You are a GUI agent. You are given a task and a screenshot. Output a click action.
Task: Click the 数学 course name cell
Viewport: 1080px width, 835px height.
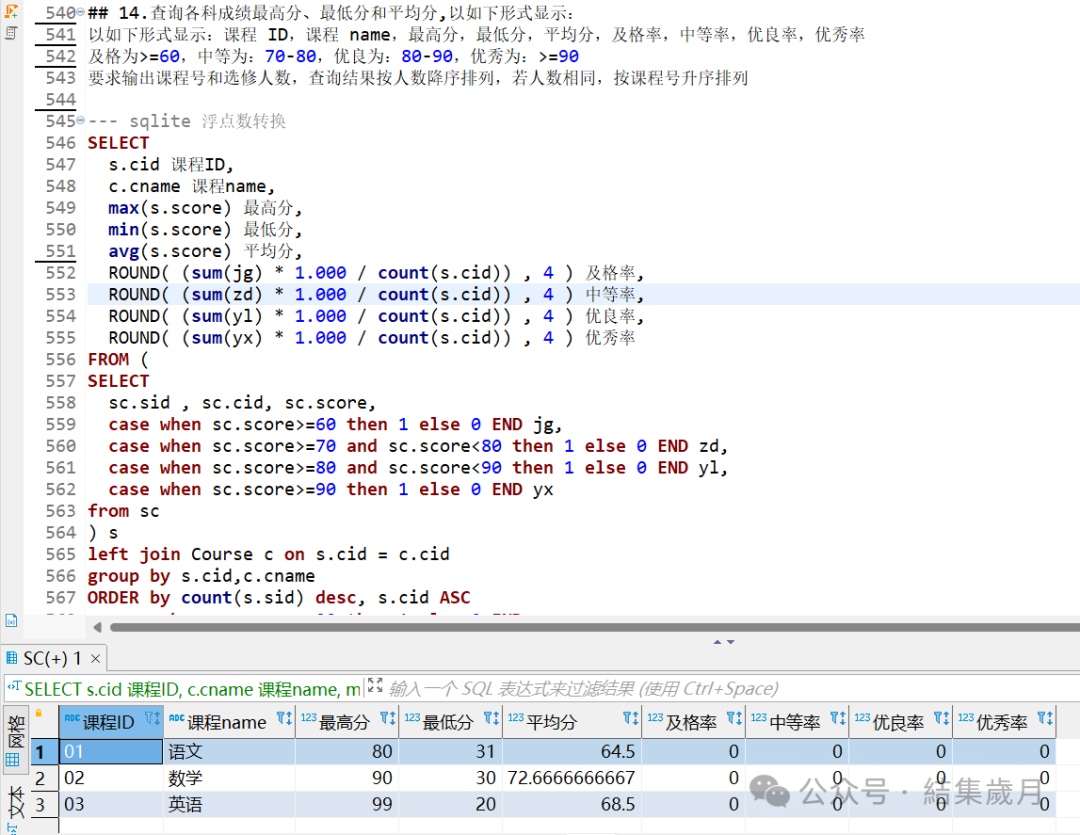pos(229,779)
